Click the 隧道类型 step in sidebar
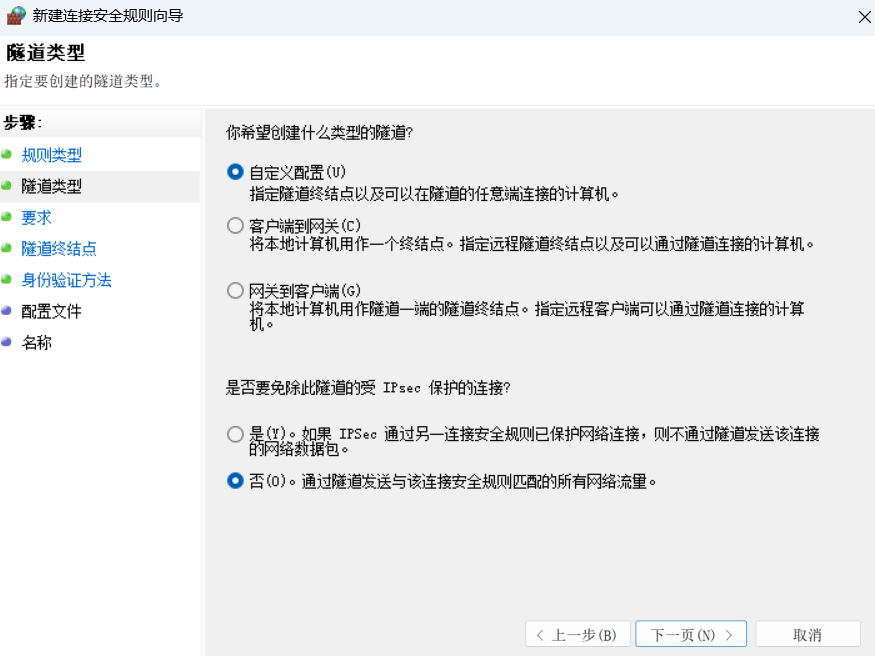 [x=51, y=186]
